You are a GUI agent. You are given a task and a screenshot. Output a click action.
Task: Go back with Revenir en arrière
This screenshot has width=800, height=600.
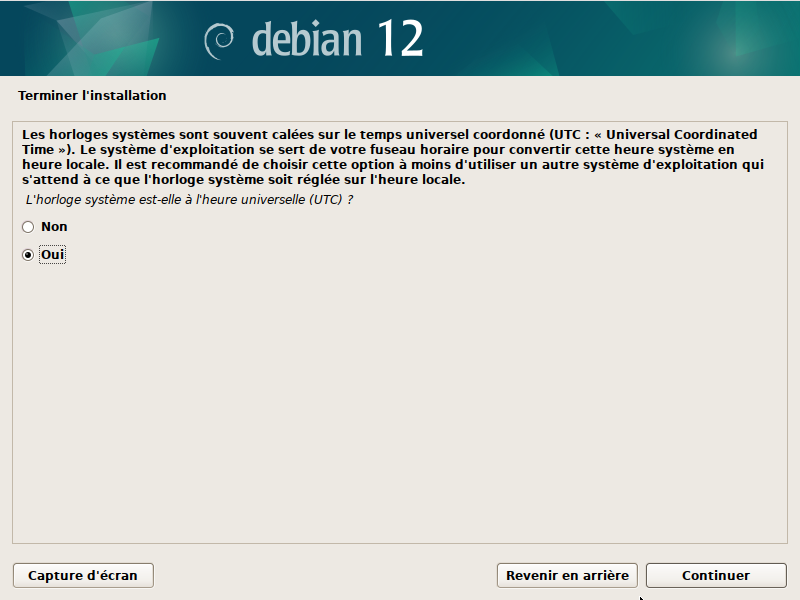(x=567, y=576)
